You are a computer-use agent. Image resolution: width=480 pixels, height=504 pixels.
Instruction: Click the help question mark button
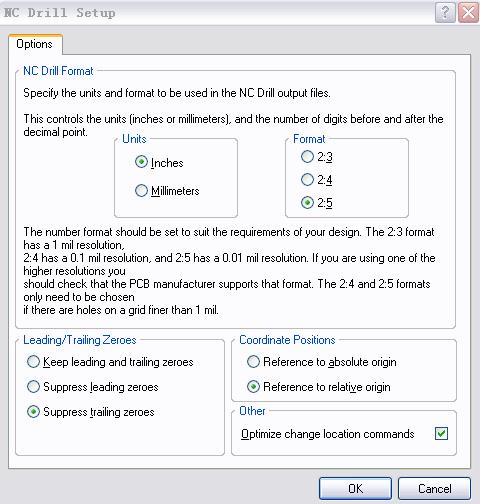pos(445,13)
